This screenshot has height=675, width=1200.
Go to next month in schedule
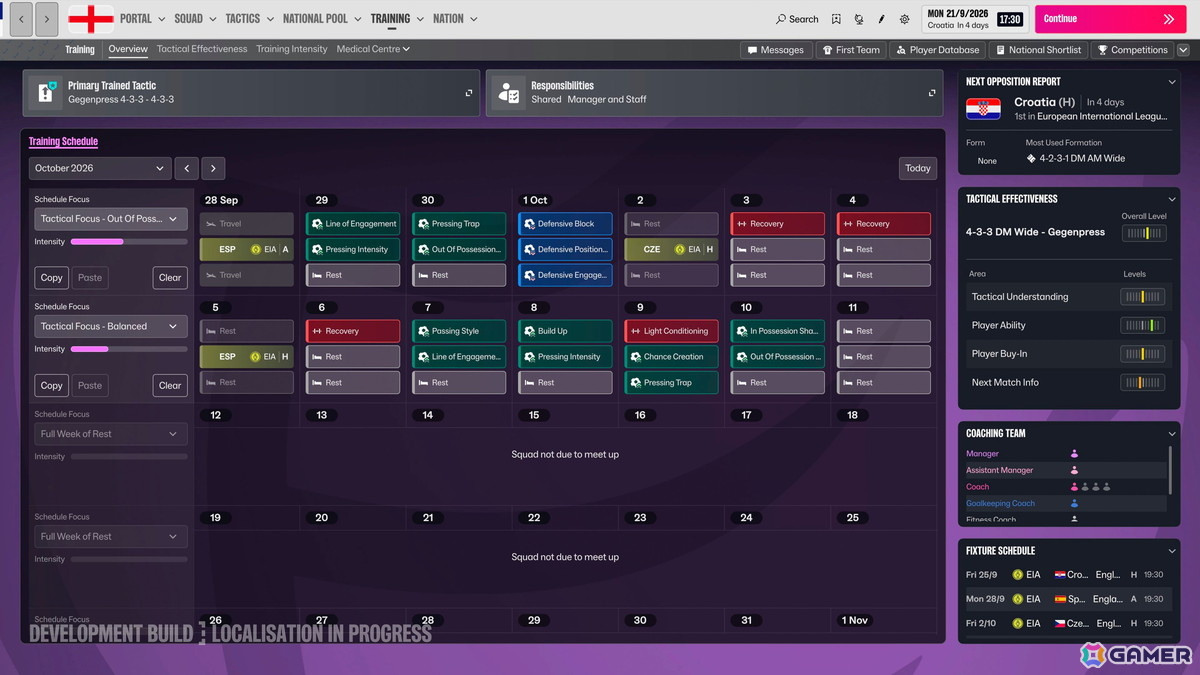(x=213, y=168)
